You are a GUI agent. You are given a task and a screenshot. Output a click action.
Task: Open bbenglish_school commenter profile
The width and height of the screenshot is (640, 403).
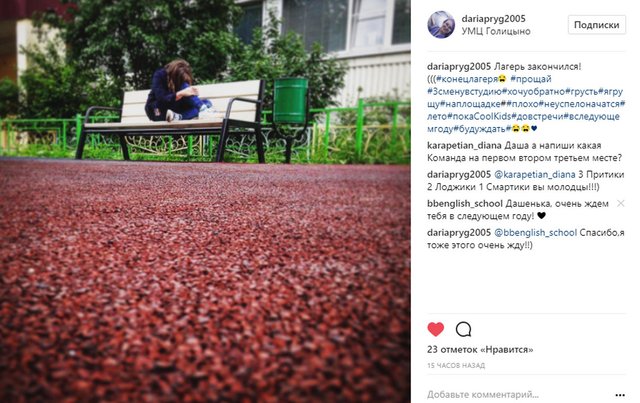[464, 204]
